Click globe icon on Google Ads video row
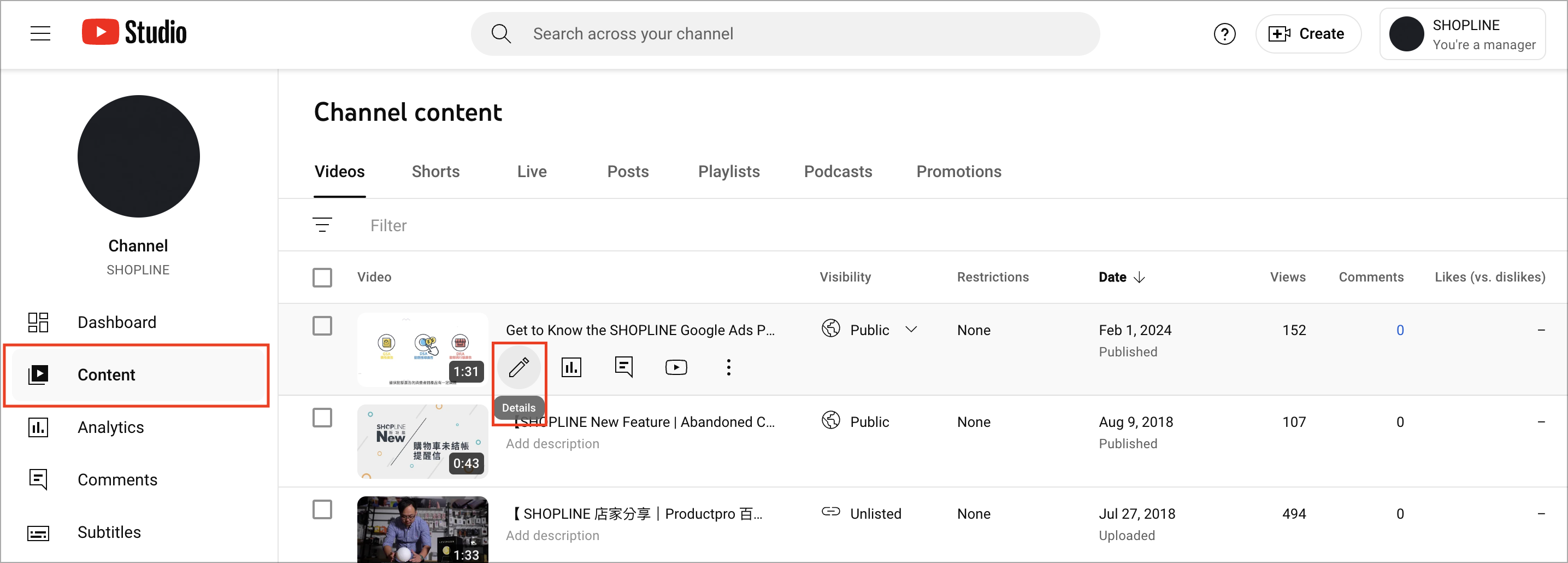 831,329
